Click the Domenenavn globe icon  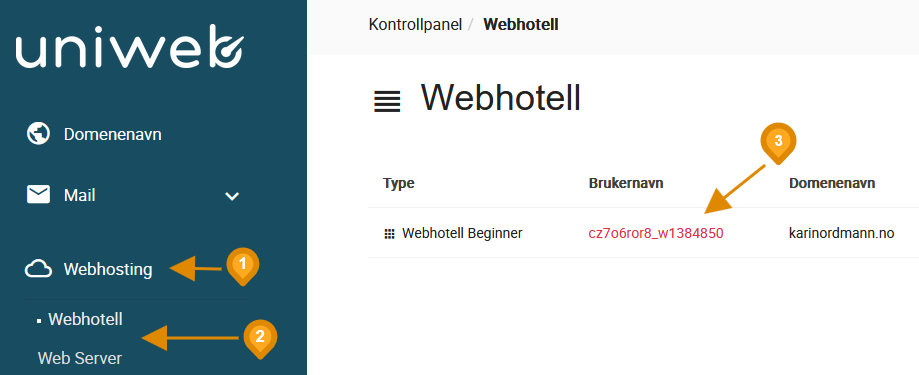point(38,134)
